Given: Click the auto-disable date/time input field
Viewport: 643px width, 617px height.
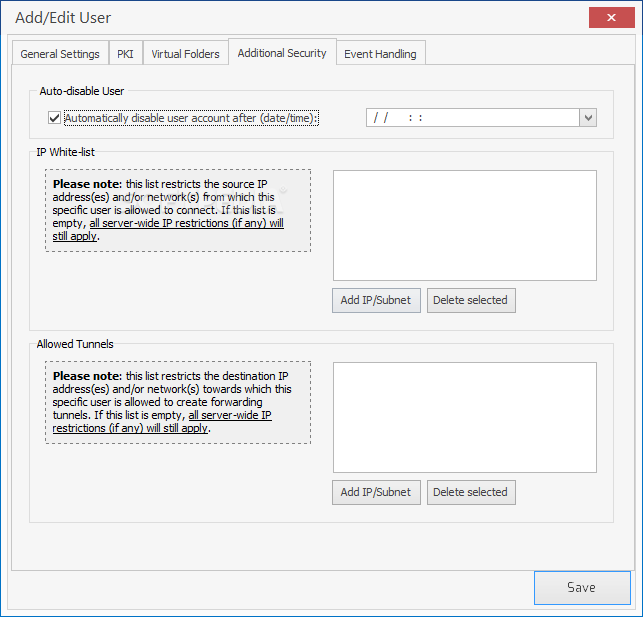Looking at the screenshot, I should click(x=472, y=118).
